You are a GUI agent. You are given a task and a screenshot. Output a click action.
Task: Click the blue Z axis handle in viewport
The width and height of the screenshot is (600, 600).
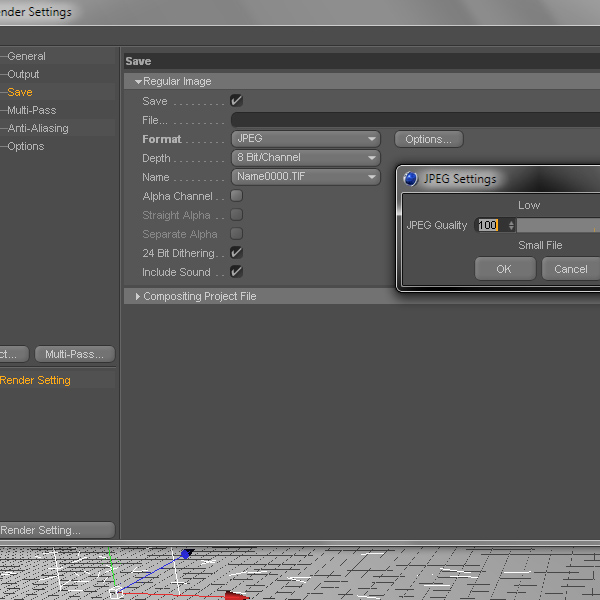(x=187, y=554)
